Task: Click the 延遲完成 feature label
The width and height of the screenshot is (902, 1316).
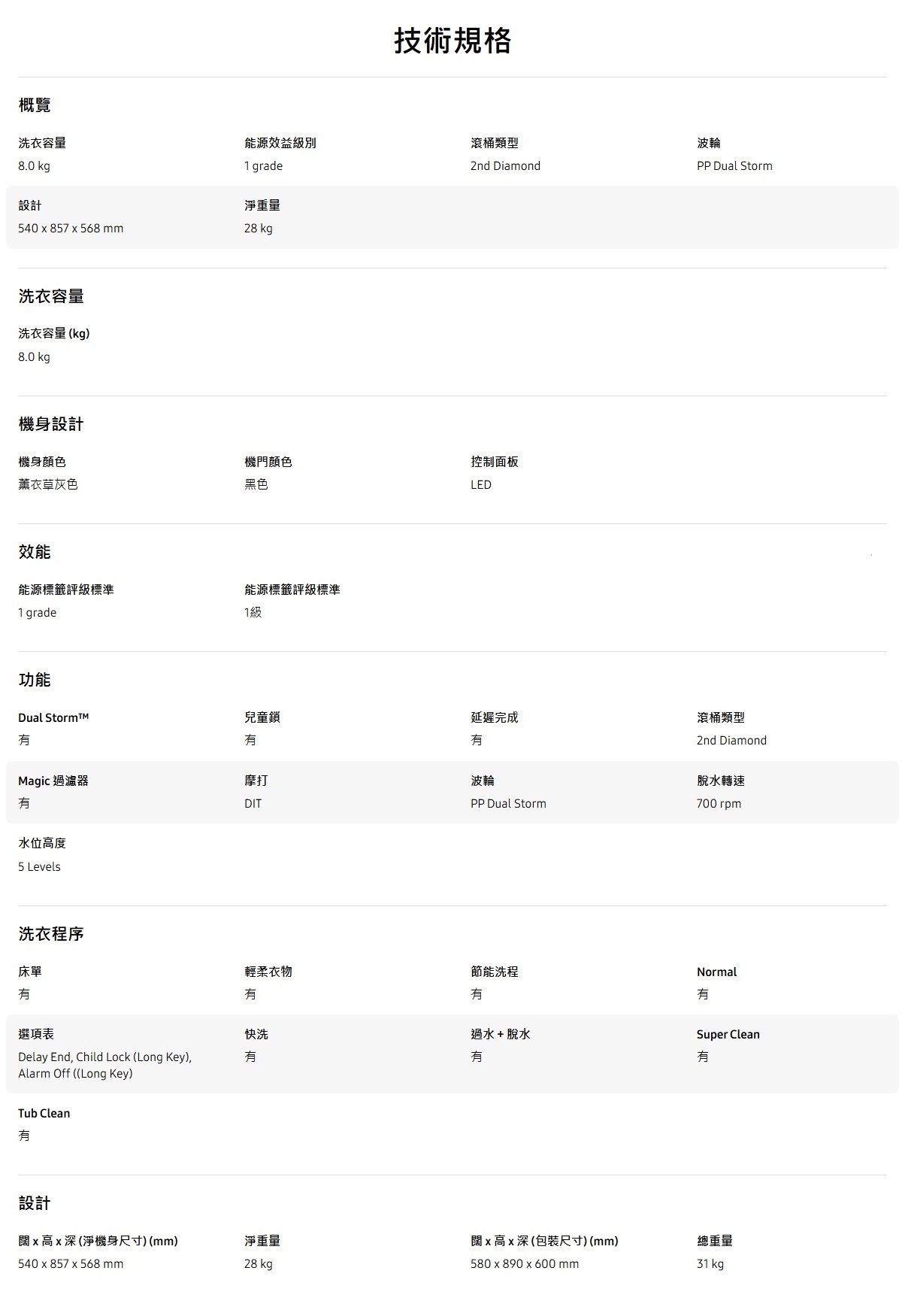Action: point(495,717)
